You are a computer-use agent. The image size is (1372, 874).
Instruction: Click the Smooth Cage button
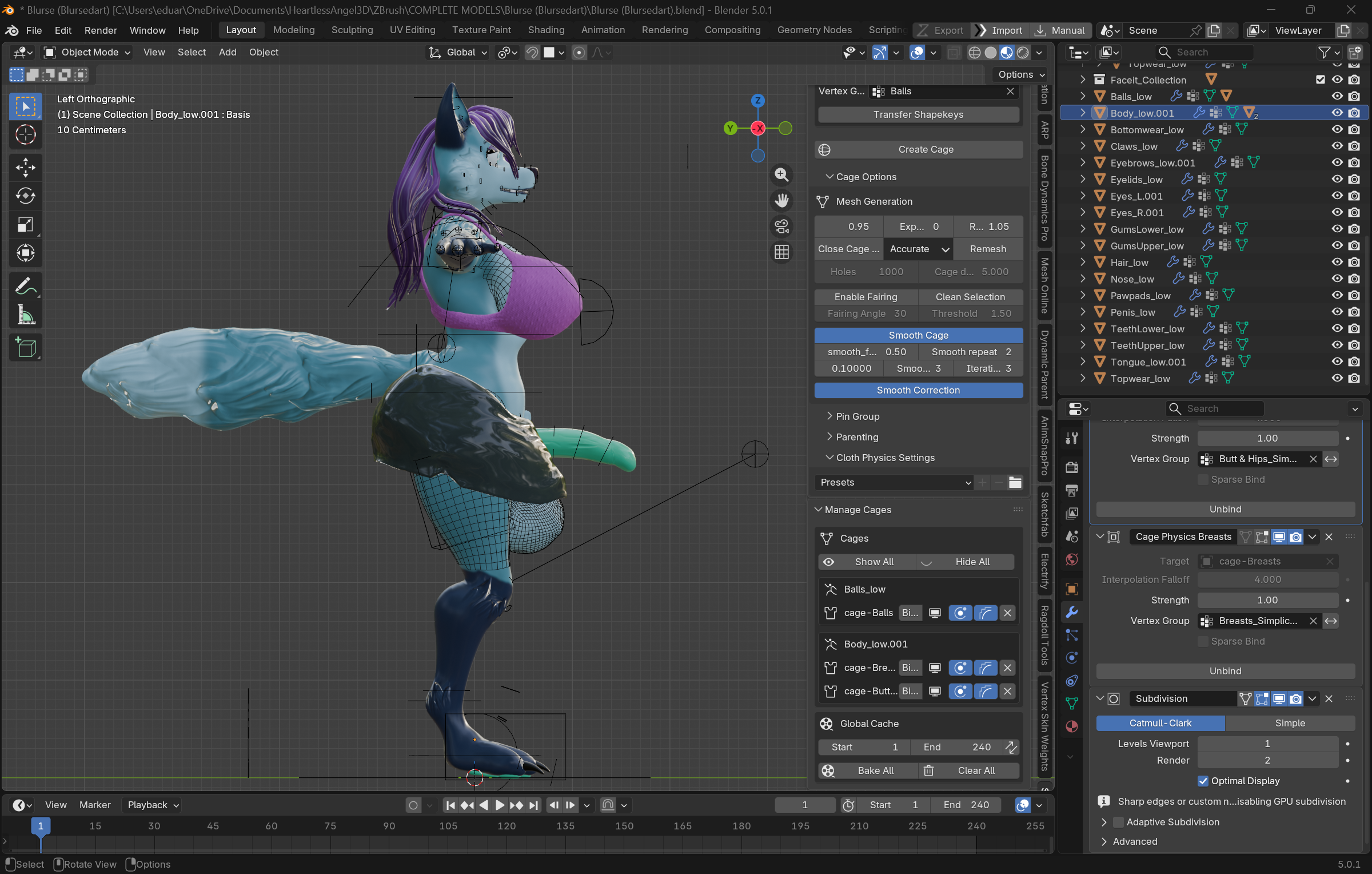[918, 336]
